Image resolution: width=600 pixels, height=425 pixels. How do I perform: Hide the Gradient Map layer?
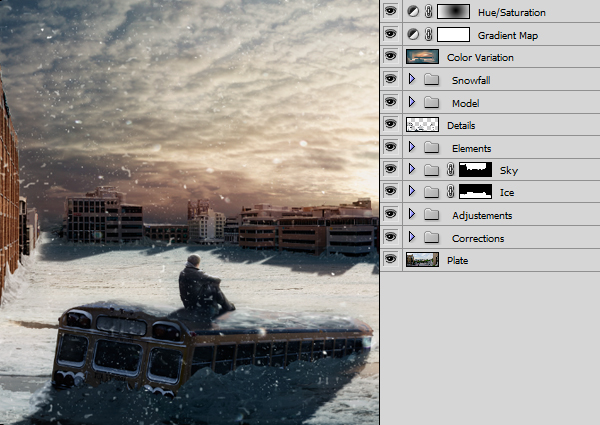click(390, 34)
